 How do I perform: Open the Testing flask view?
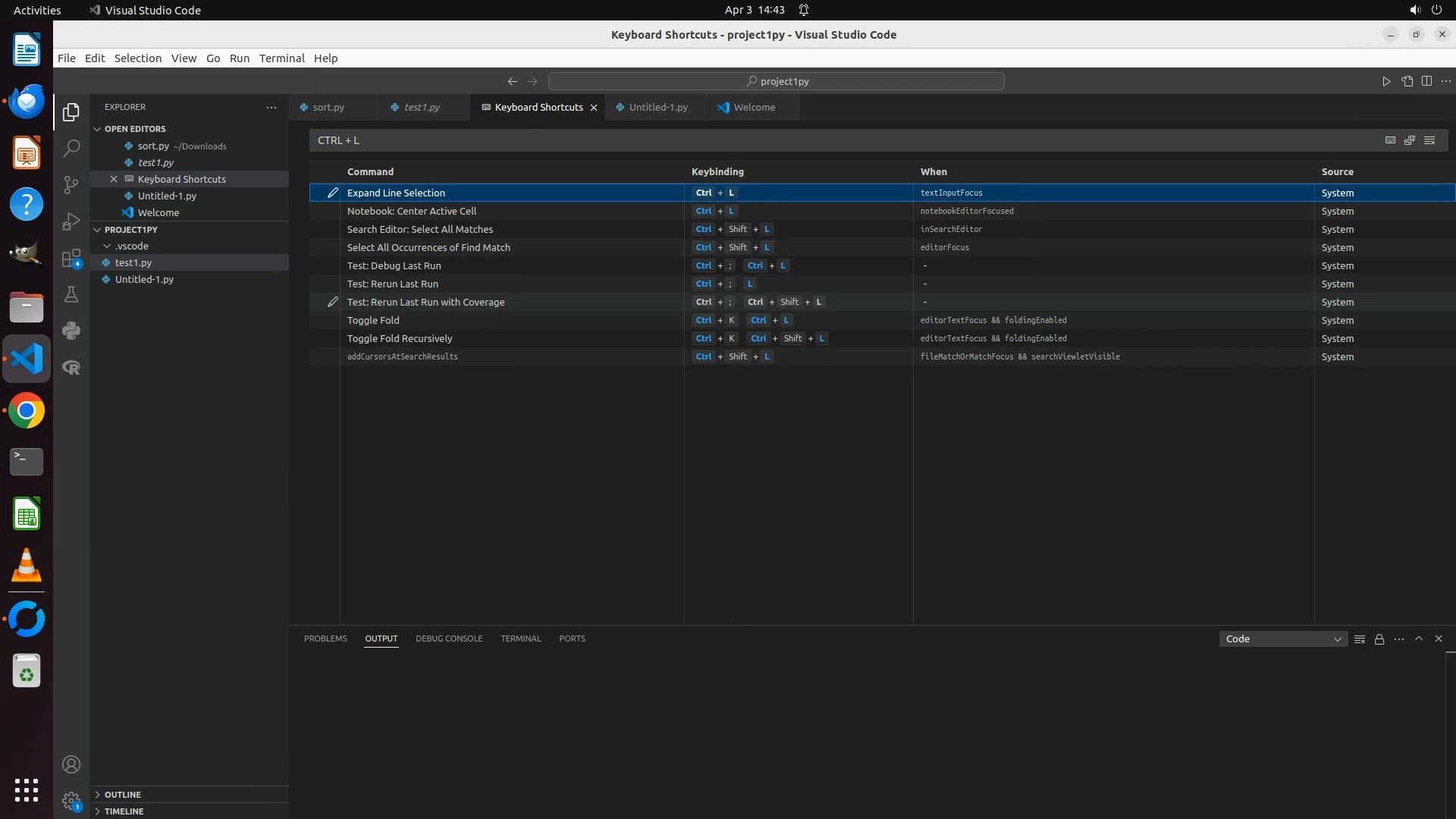click(71, 294)
